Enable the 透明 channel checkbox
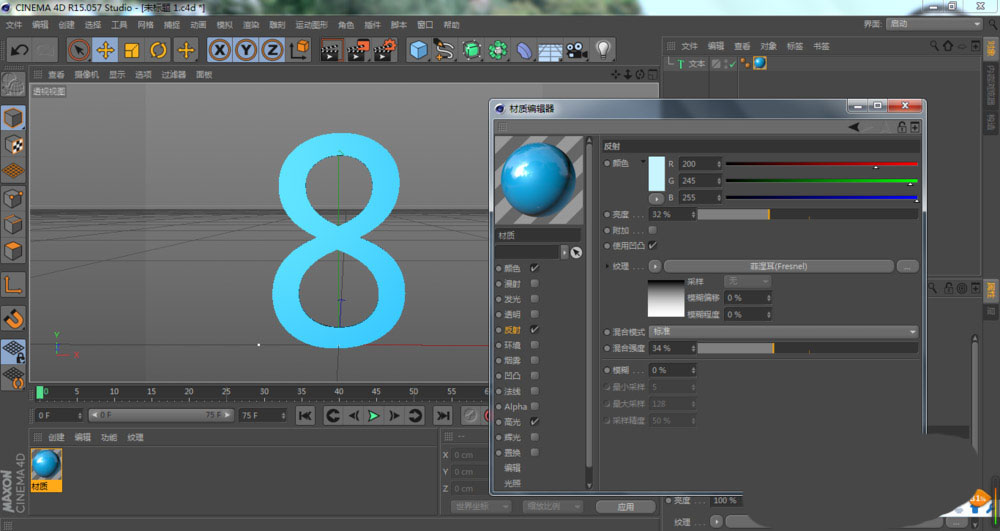 [x=534, y=314]
